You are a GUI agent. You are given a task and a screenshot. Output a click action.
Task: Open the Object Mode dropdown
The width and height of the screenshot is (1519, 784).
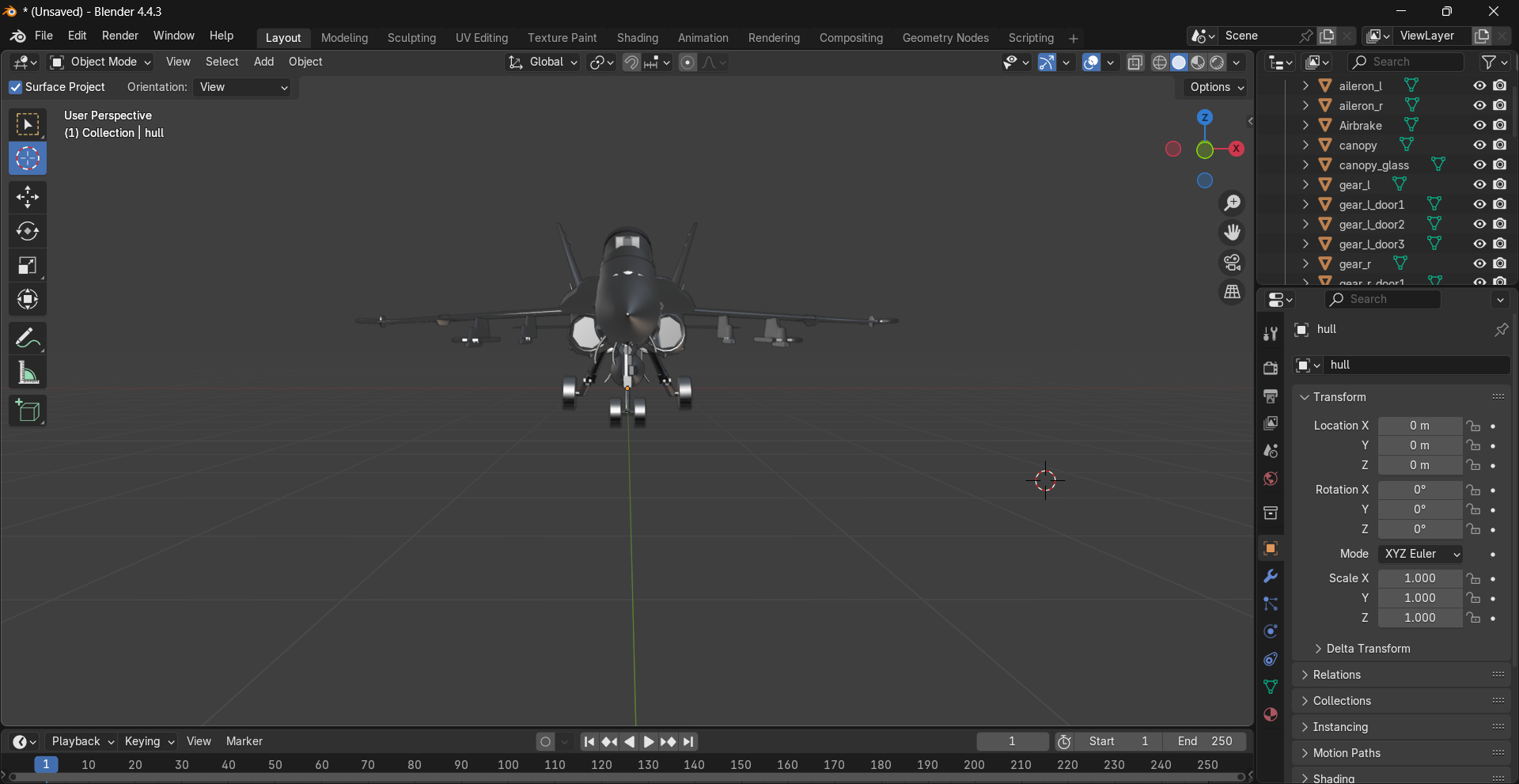[100, 62]
